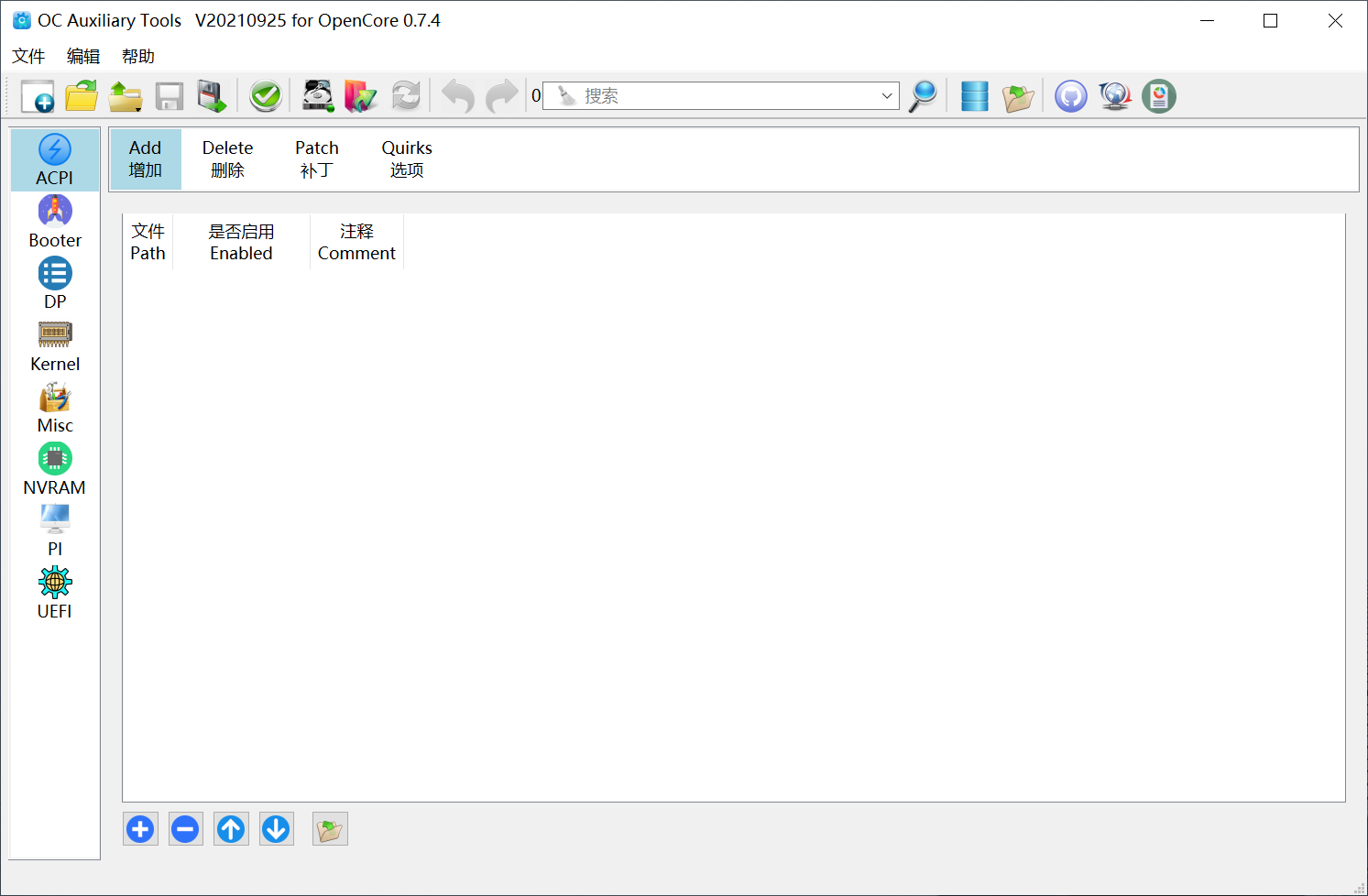1368x896 pixels.
Task: Open the PI section
Action: (x=55, y=531)
